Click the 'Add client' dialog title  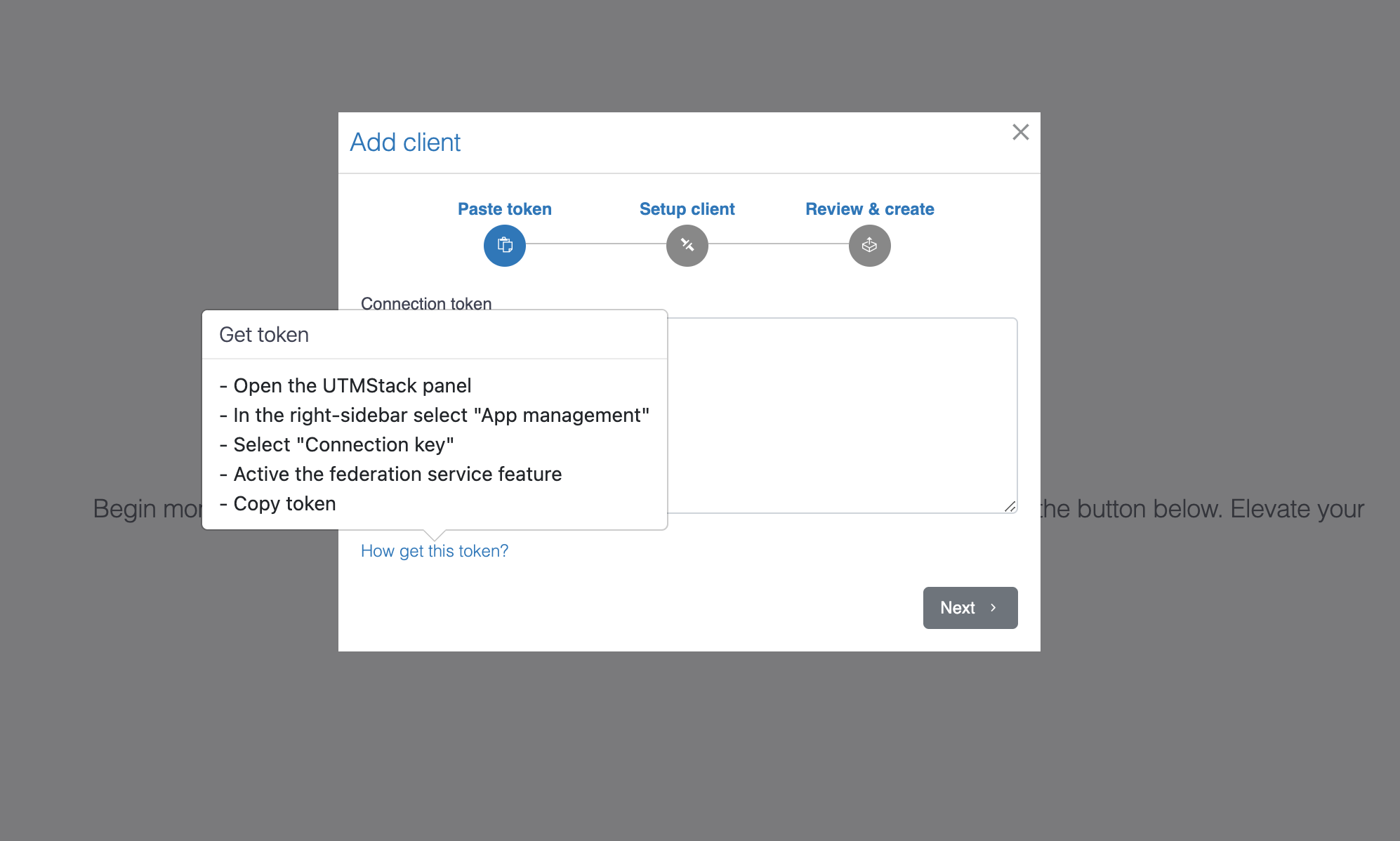[405, 143]
